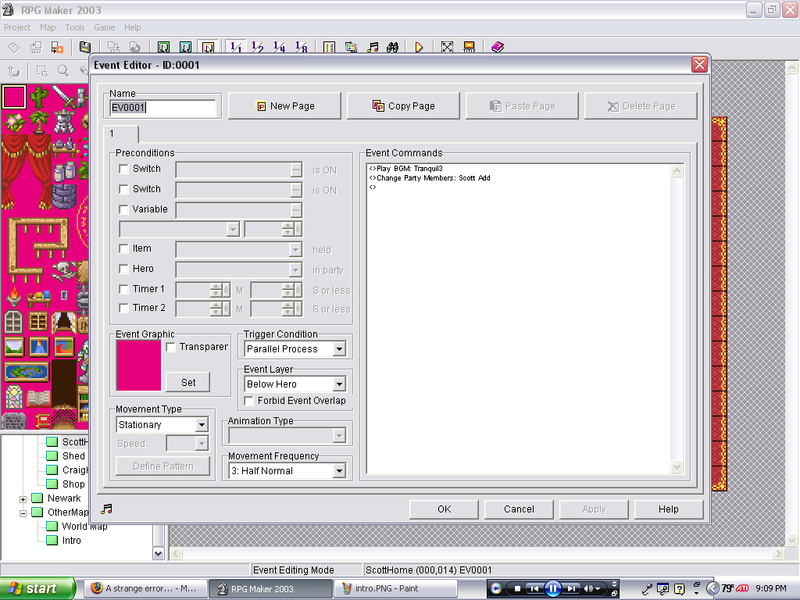This screenshot has height=600, width=800.
Task: Click the show title screen toolbar icon
Action: [x=469, y=47]
